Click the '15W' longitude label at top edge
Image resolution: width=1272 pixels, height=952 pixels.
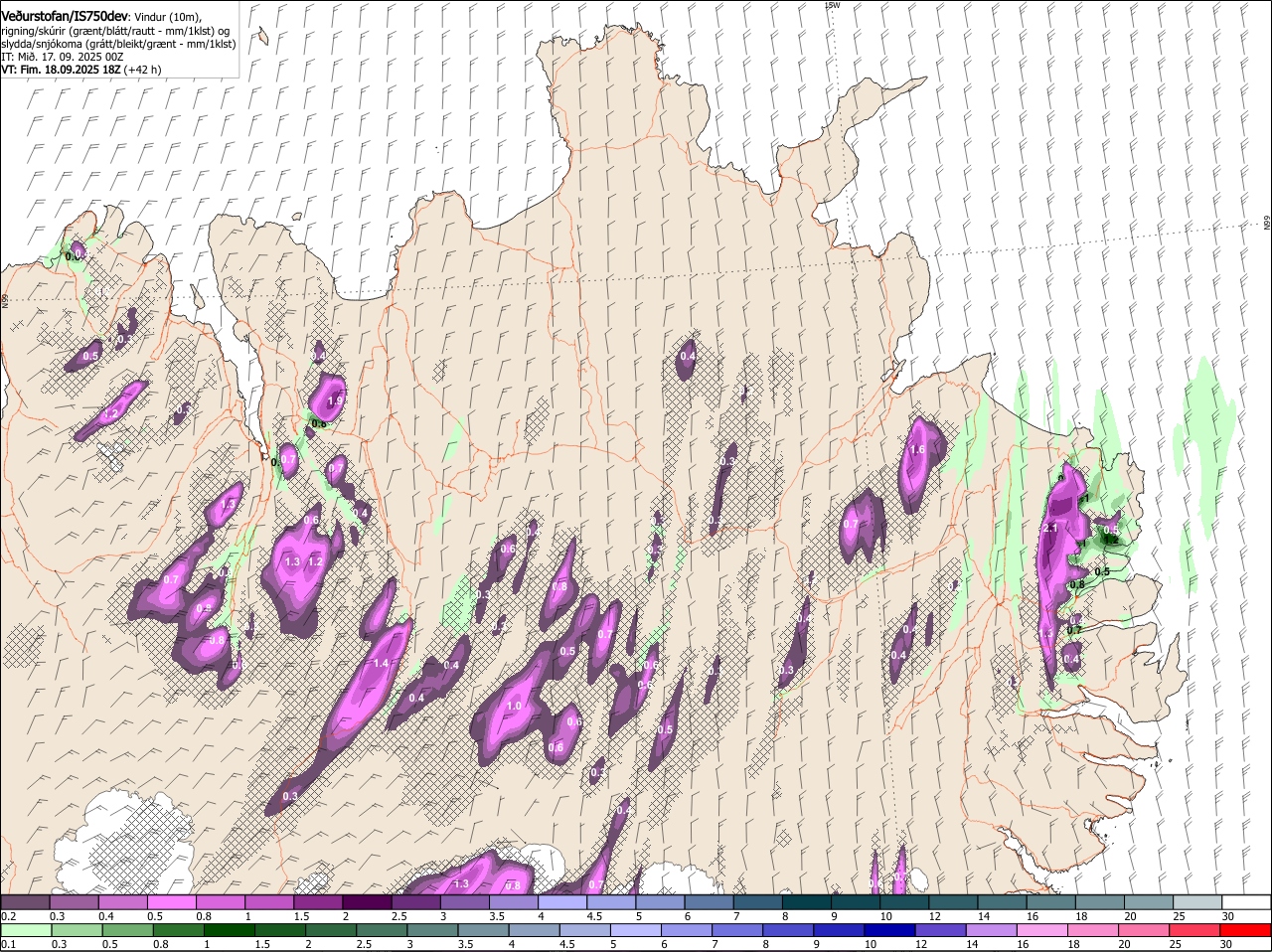point(833,6)
